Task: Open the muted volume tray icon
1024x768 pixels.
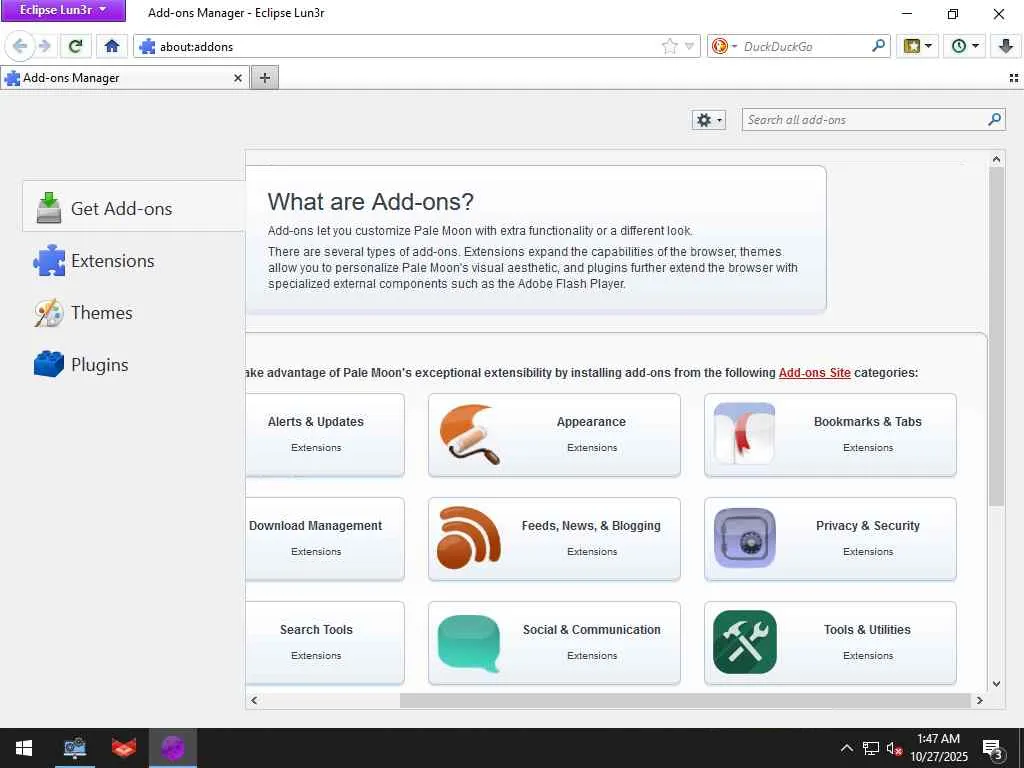Action: (x=895, y=748)
